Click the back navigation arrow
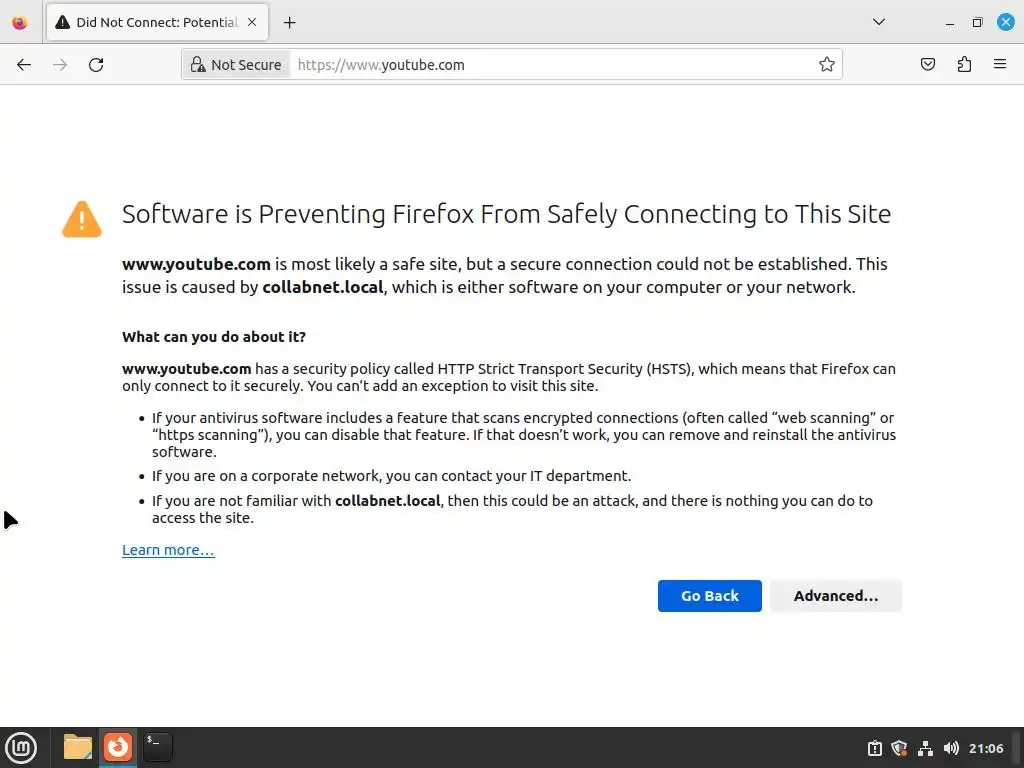1024x768 pixels. pyautogui.click(x=24, y=65)
